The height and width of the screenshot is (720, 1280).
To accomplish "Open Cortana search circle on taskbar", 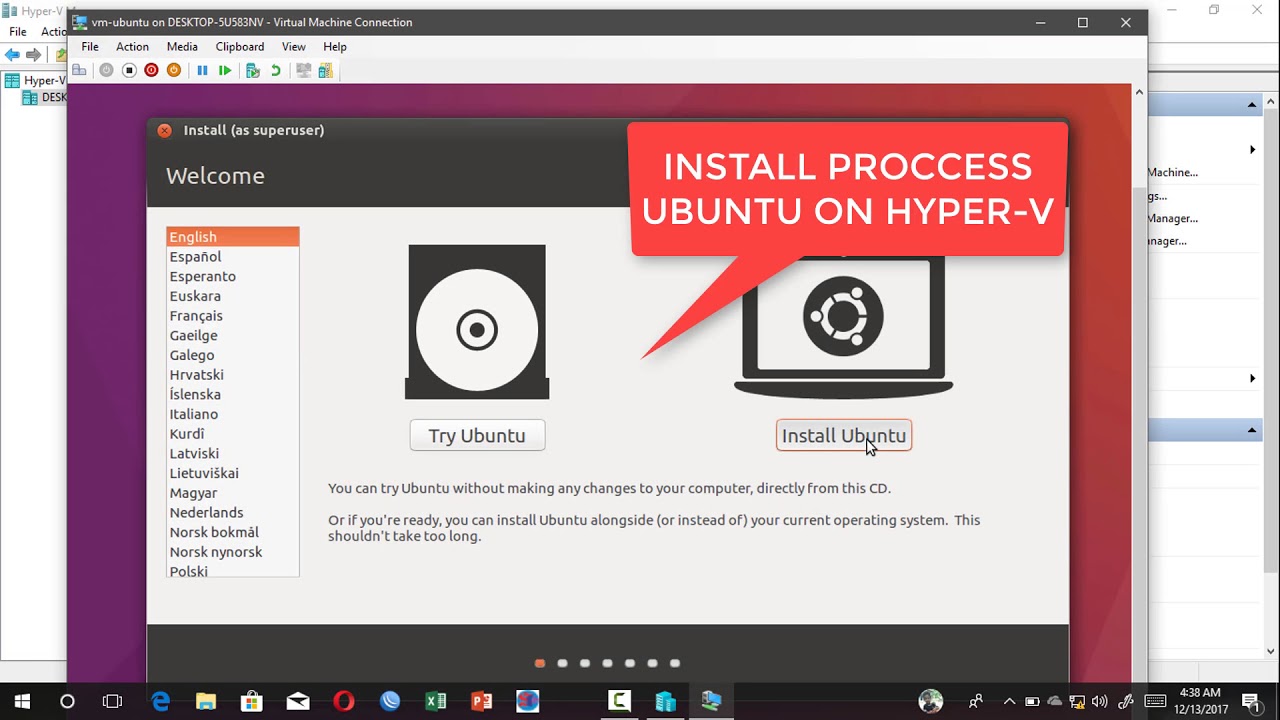I will click(67, 701).
